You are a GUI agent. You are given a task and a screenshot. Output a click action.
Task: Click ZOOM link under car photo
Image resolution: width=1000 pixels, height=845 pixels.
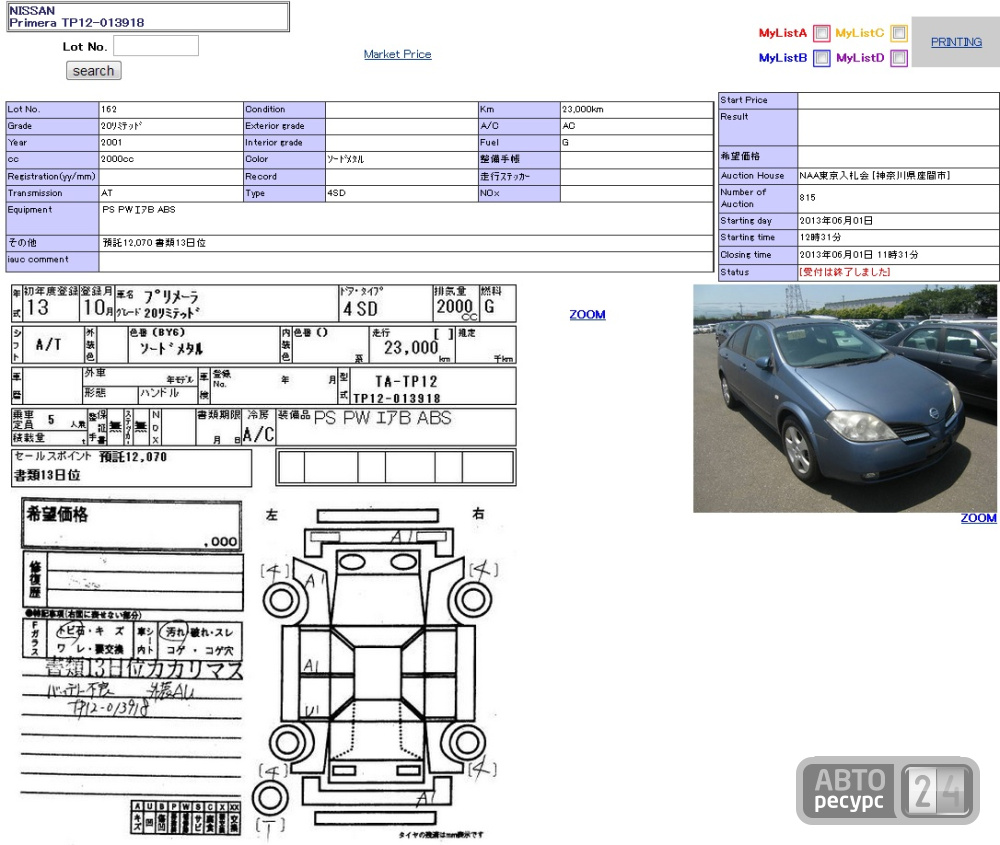tap(978, 518)
